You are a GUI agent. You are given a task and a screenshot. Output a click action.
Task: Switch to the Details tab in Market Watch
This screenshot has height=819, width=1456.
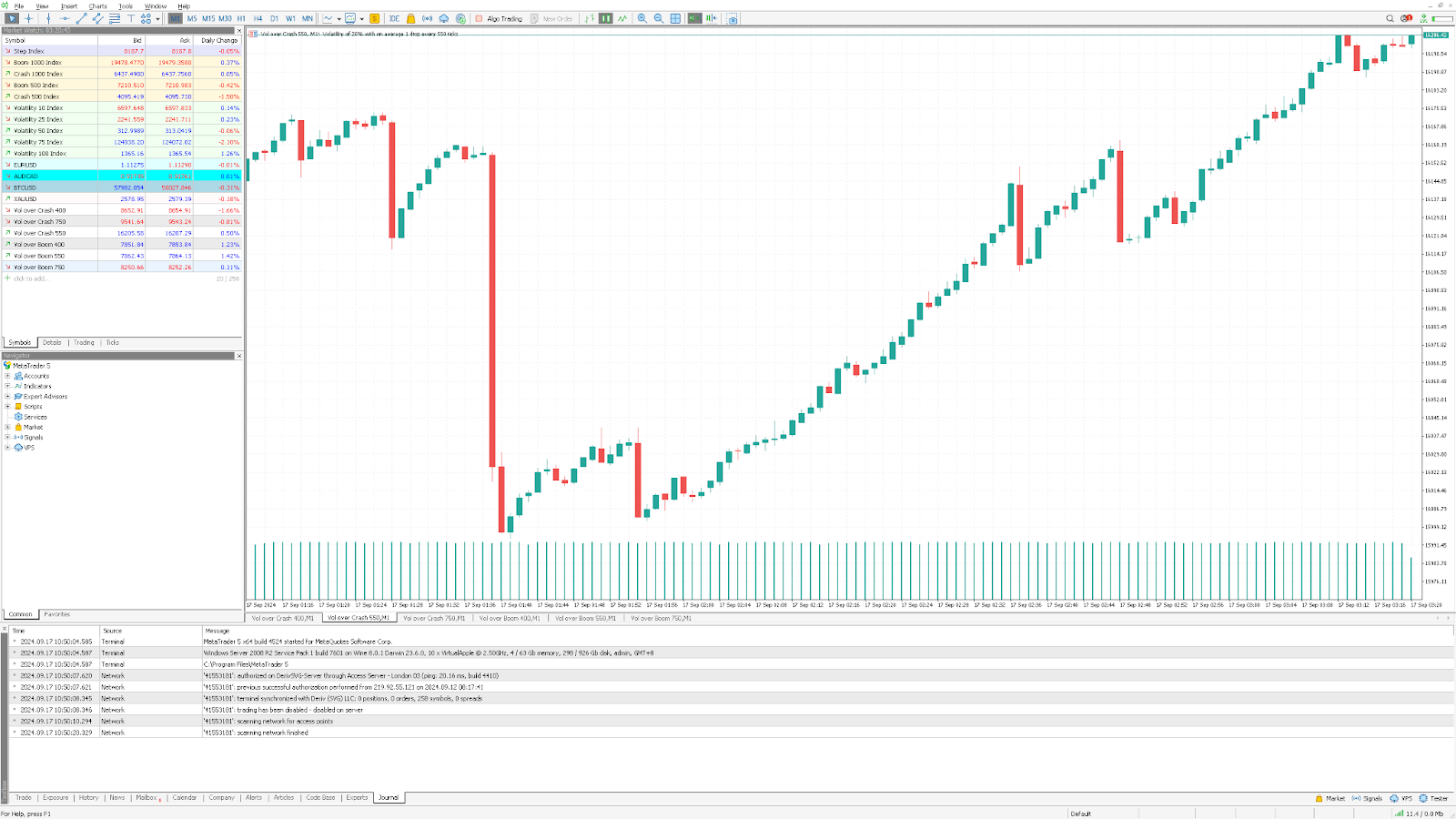coord(52,342)
